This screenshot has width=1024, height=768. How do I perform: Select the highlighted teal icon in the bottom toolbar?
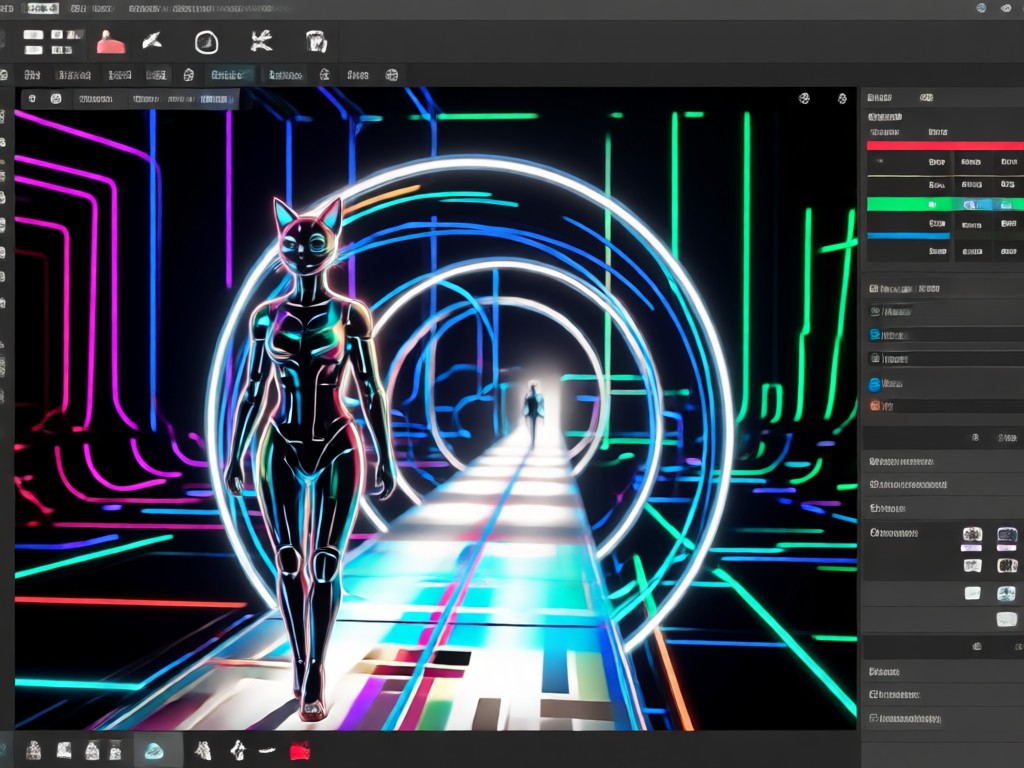(153, 750)
